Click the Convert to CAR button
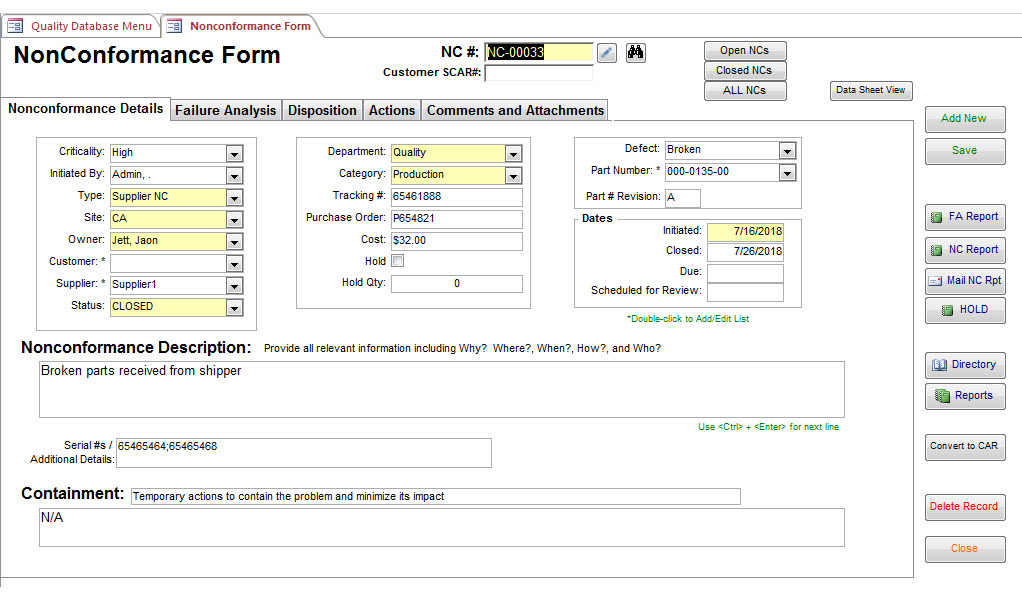The width and height of the screenshot is (1022, 600). 964,446
